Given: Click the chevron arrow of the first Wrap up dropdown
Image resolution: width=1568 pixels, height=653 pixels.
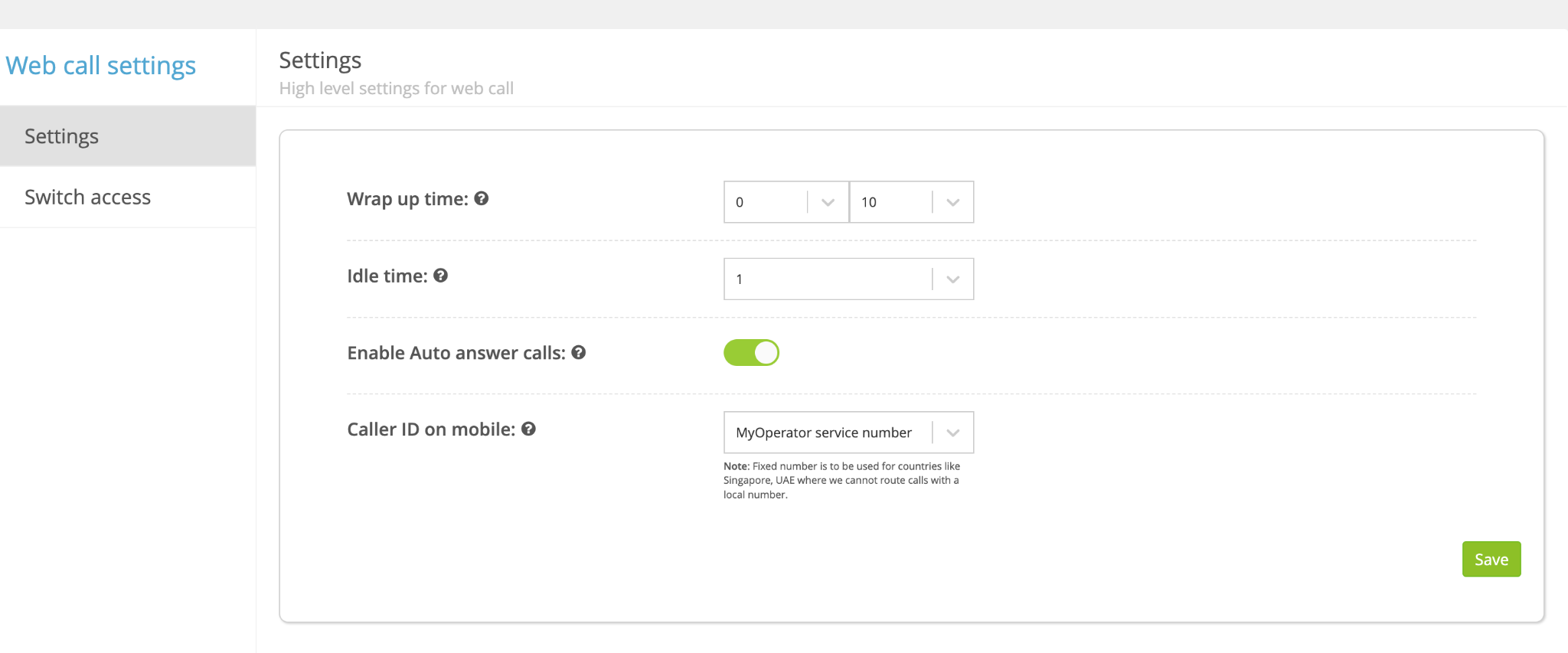Looking at the screenshot, I should click(828, 202).
